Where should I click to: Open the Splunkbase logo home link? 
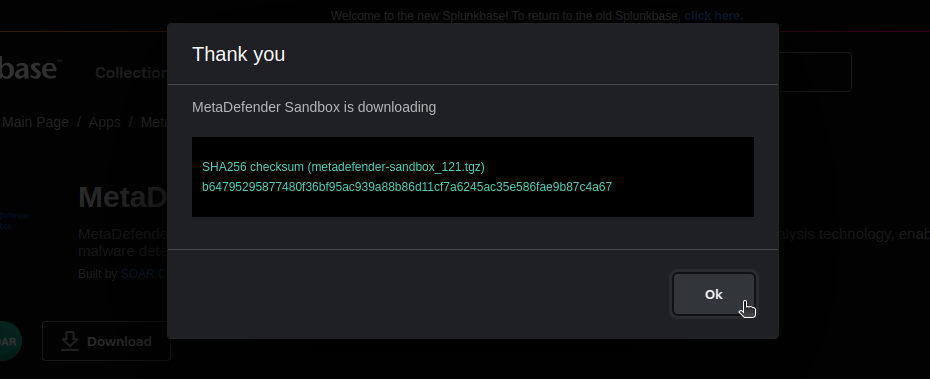click(28, 69)
